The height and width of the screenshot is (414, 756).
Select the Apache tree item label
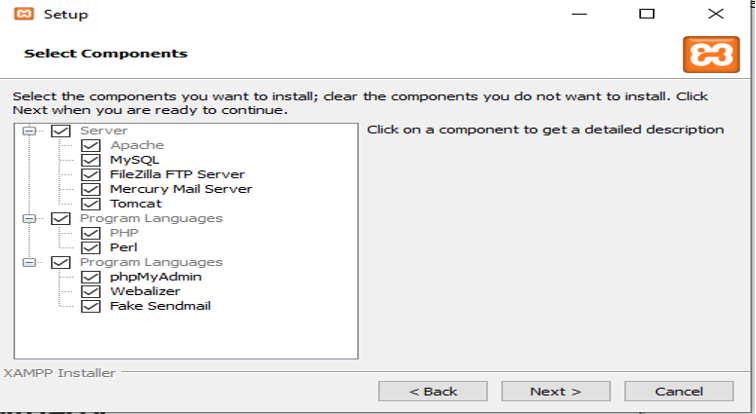point(137,145)
